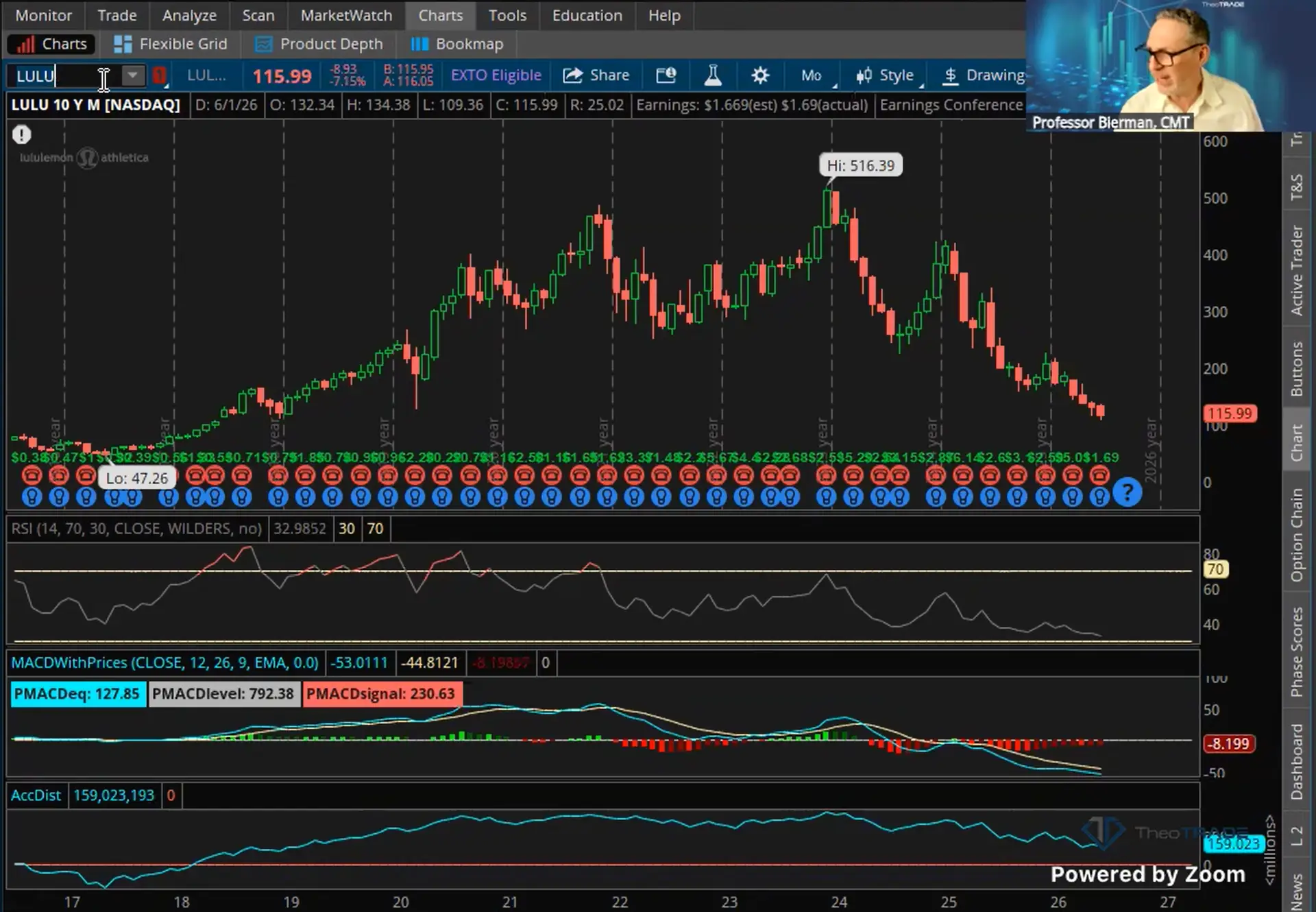Click the blue question mark icon
1316x912 pixels.
[1127, 492]
